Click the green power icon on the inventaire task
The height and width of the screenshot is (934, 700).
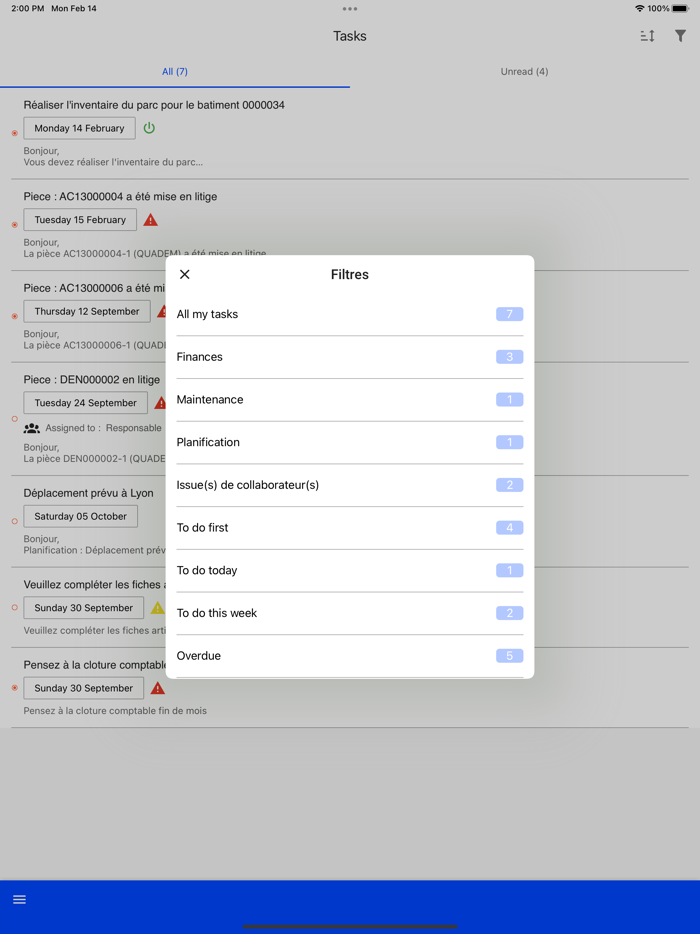pos(149,128)
